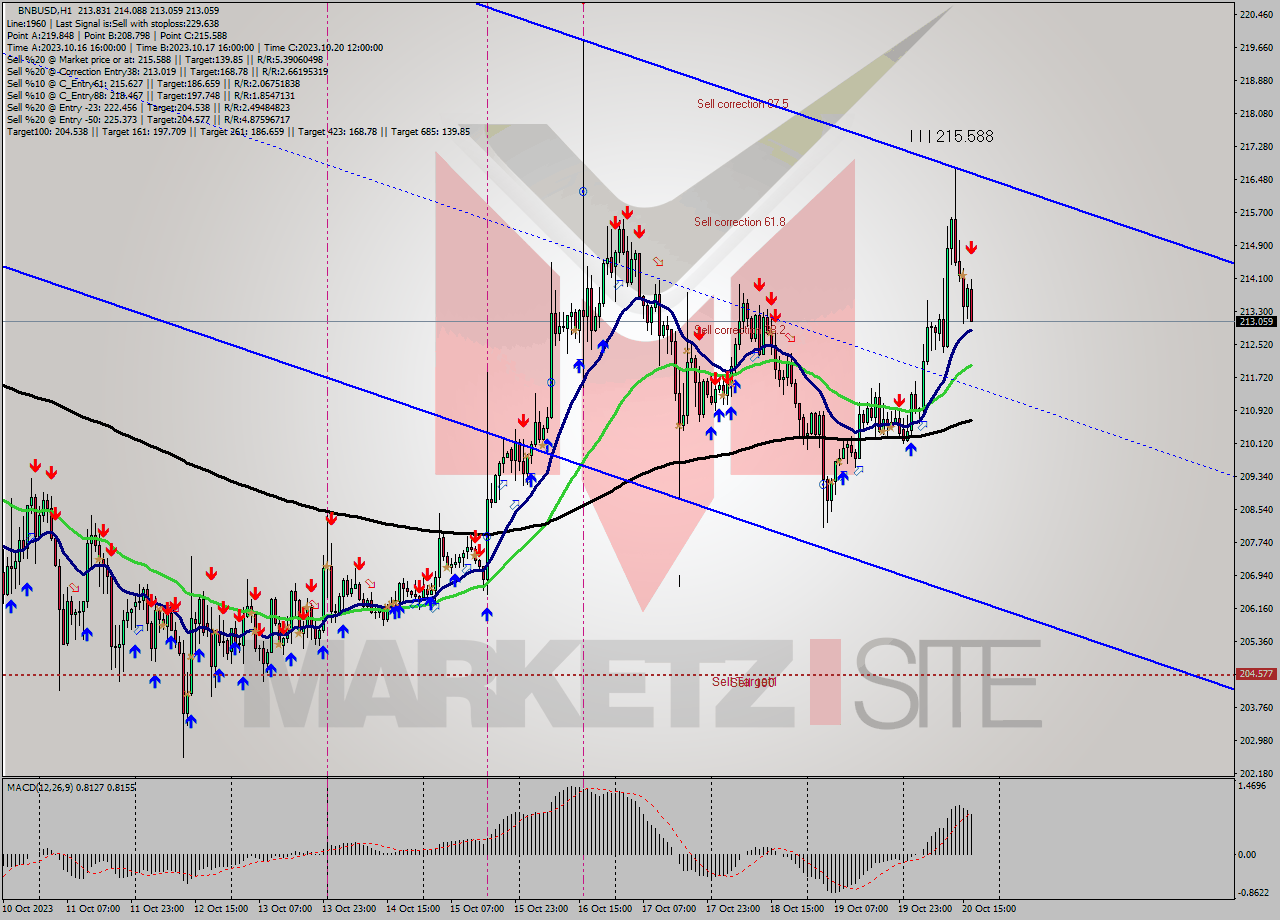Click the 205.360 price axis label
This screenshot has width=1280, height=920.
(x=1256, y=642)
